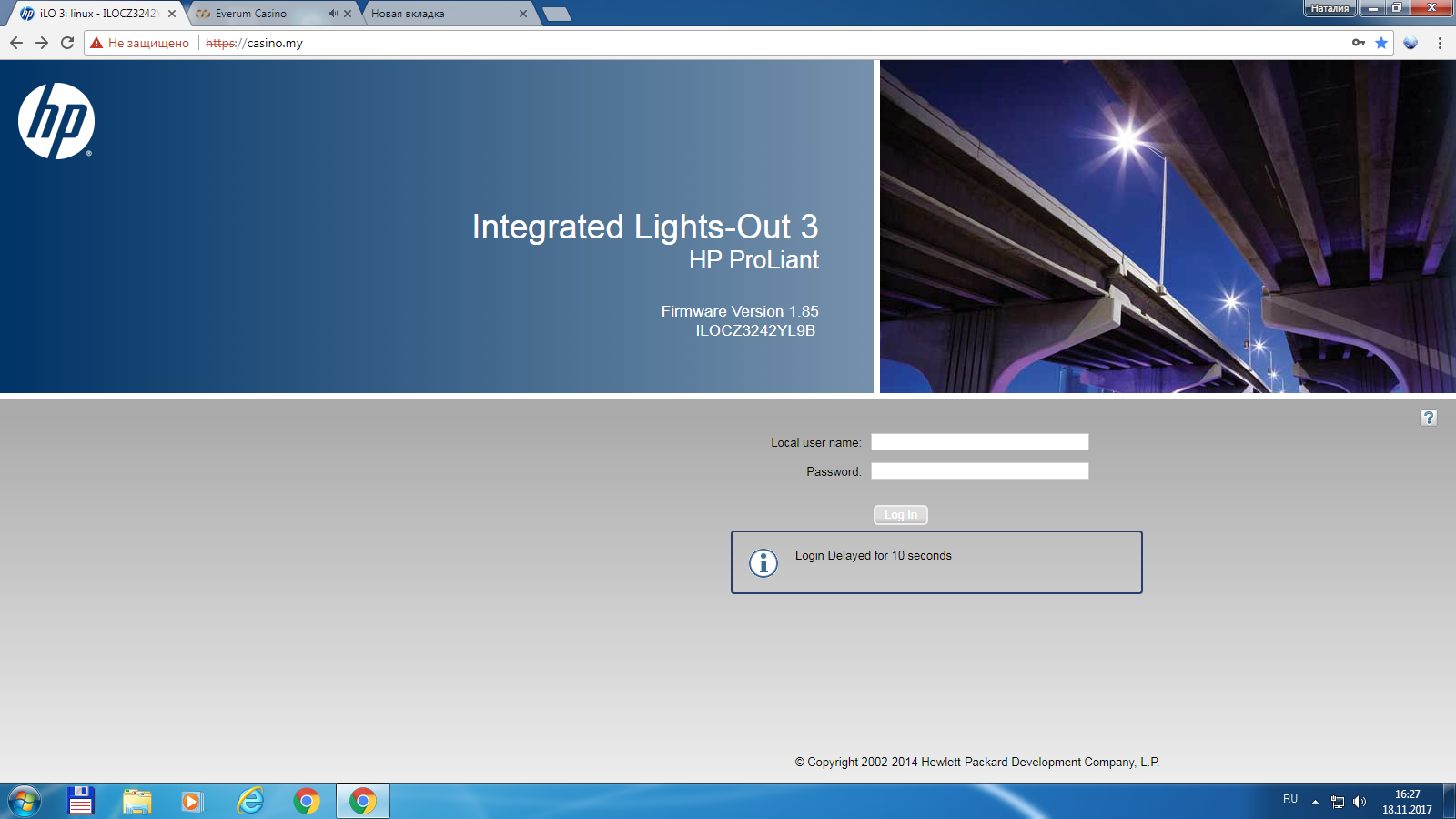The width and height of the screenshot is (1456, 819).
Task: Click the RU language indicator
Action: click(1290, 799)
